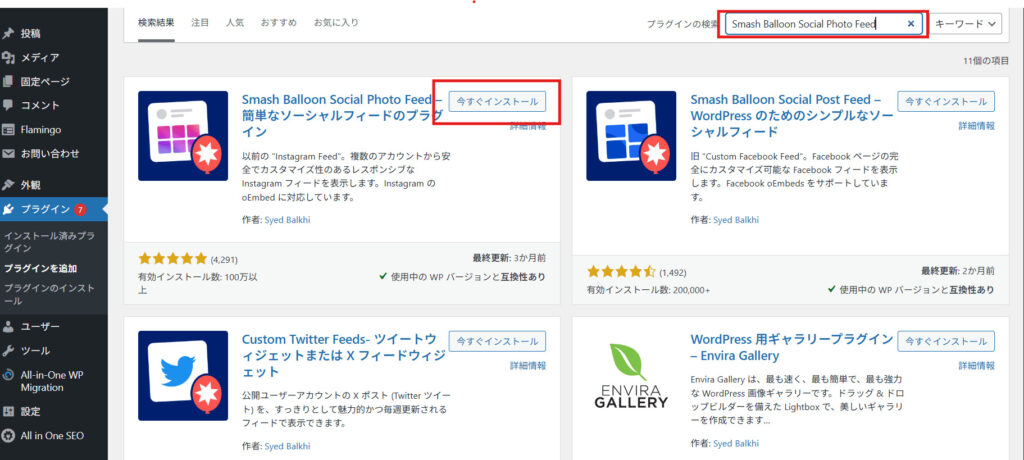Image resolution: width=1024 pixels, height=460 pixels.
Task: Click the メディア media icon
Action: pos(8,58)
